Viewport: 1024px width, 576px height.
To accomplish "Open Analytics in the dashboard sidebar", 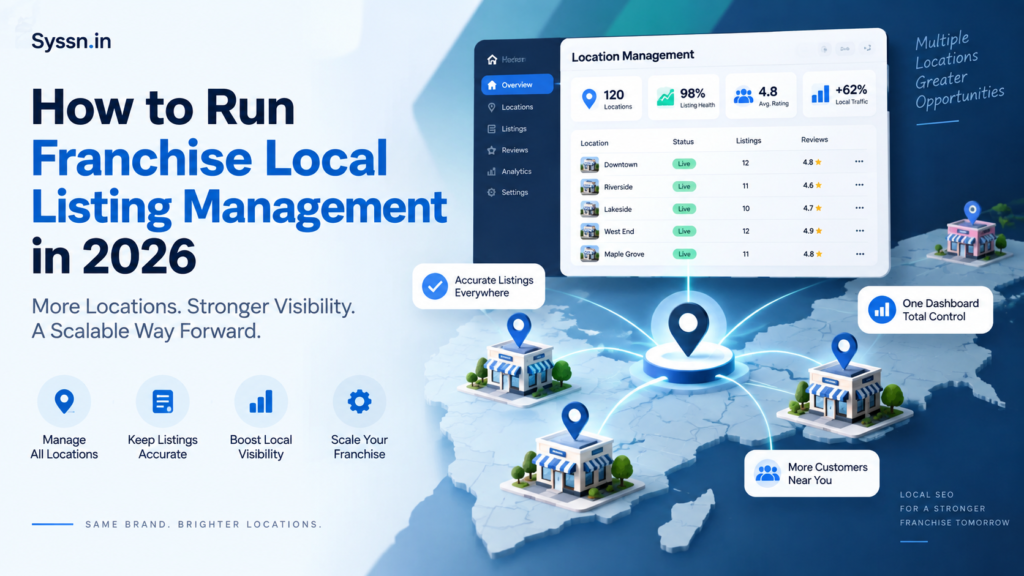I will click(x=509, y=172).
